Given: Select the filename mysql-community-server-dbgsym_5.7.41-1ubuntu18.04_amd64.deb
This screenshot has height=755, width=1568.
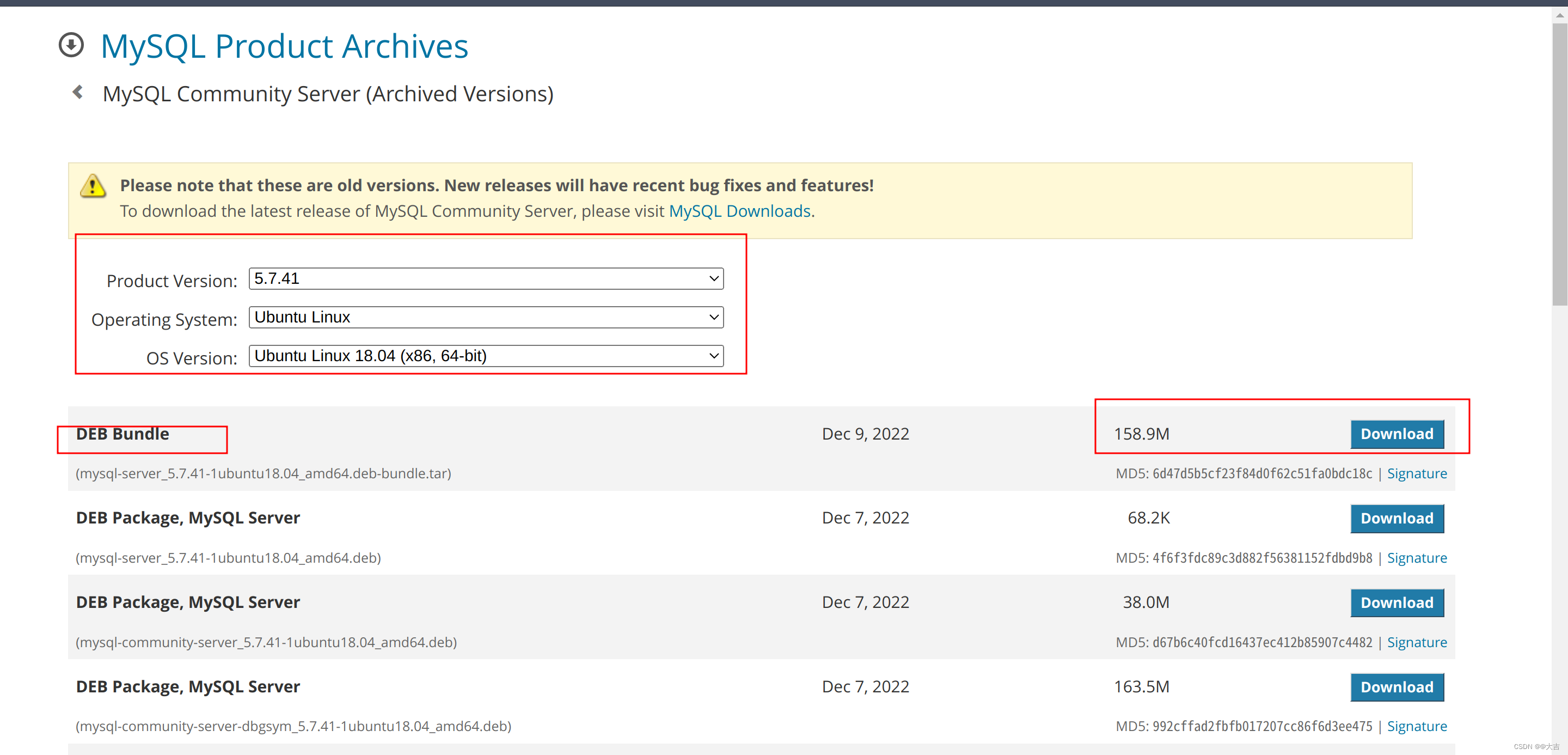Looking at the screenshot, I should click(x=293, y=726).
